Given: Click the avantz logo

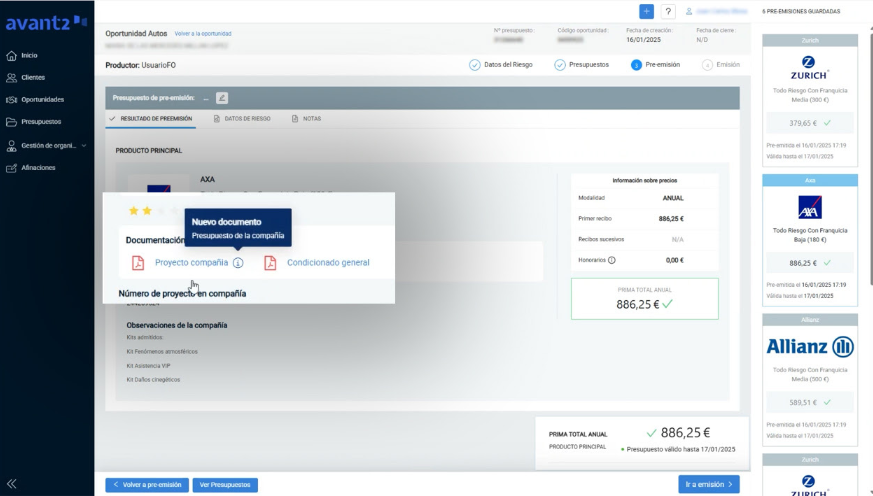Looking at the screenshot, I should click(x=46, y=23).
